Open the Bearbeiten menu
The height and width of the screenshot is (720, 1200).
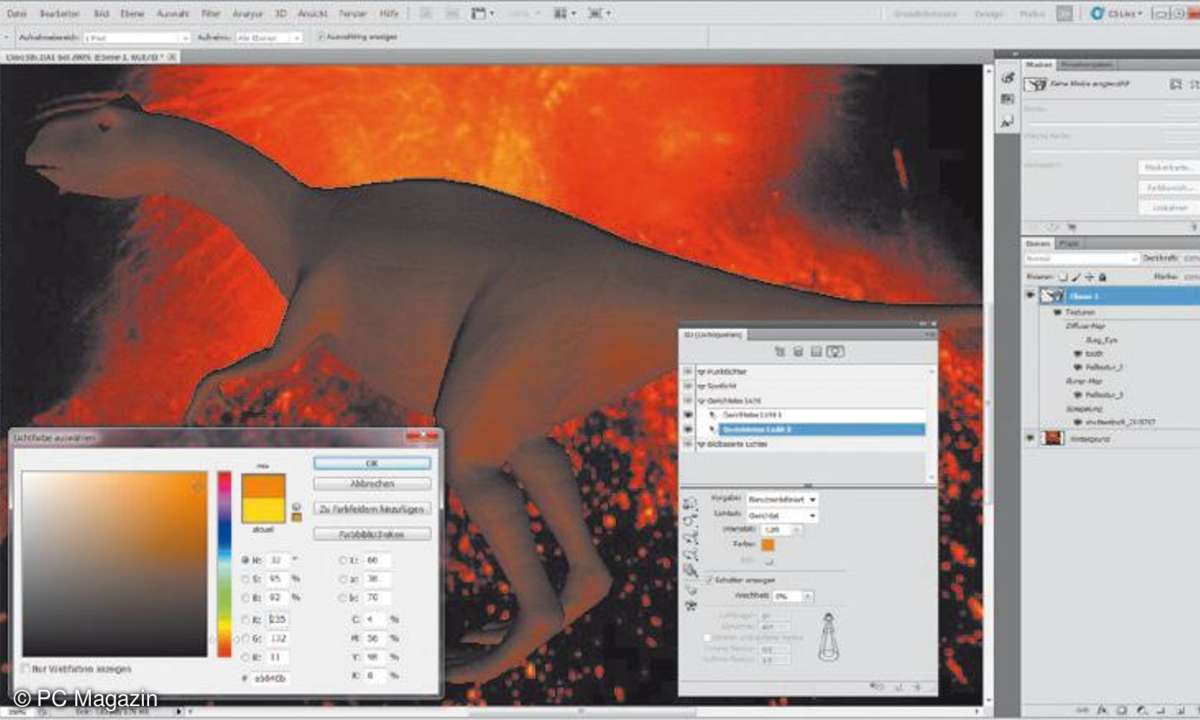[x=59, y=14]
